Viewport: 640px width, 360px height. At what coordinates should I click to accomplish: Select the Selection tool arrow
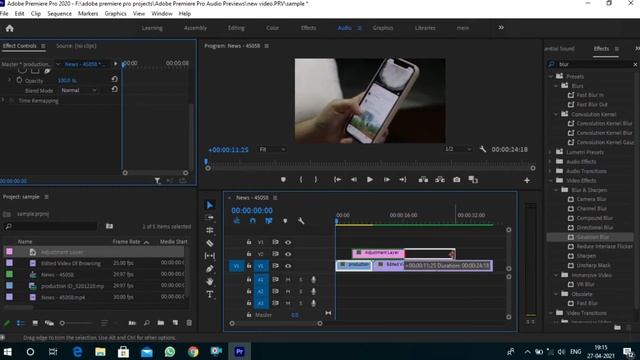pos(210,205)
